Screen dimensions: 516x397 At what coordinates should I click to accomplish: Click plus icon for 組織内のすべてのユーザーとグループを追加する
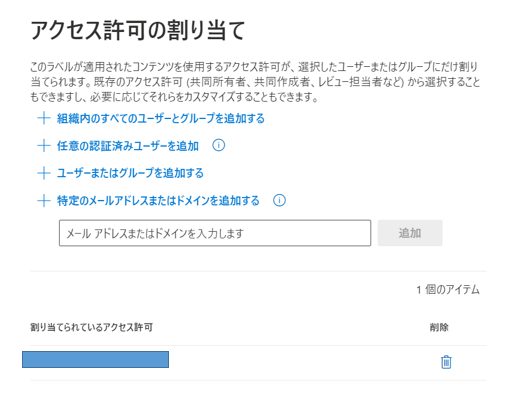click(x=44, y=118)
